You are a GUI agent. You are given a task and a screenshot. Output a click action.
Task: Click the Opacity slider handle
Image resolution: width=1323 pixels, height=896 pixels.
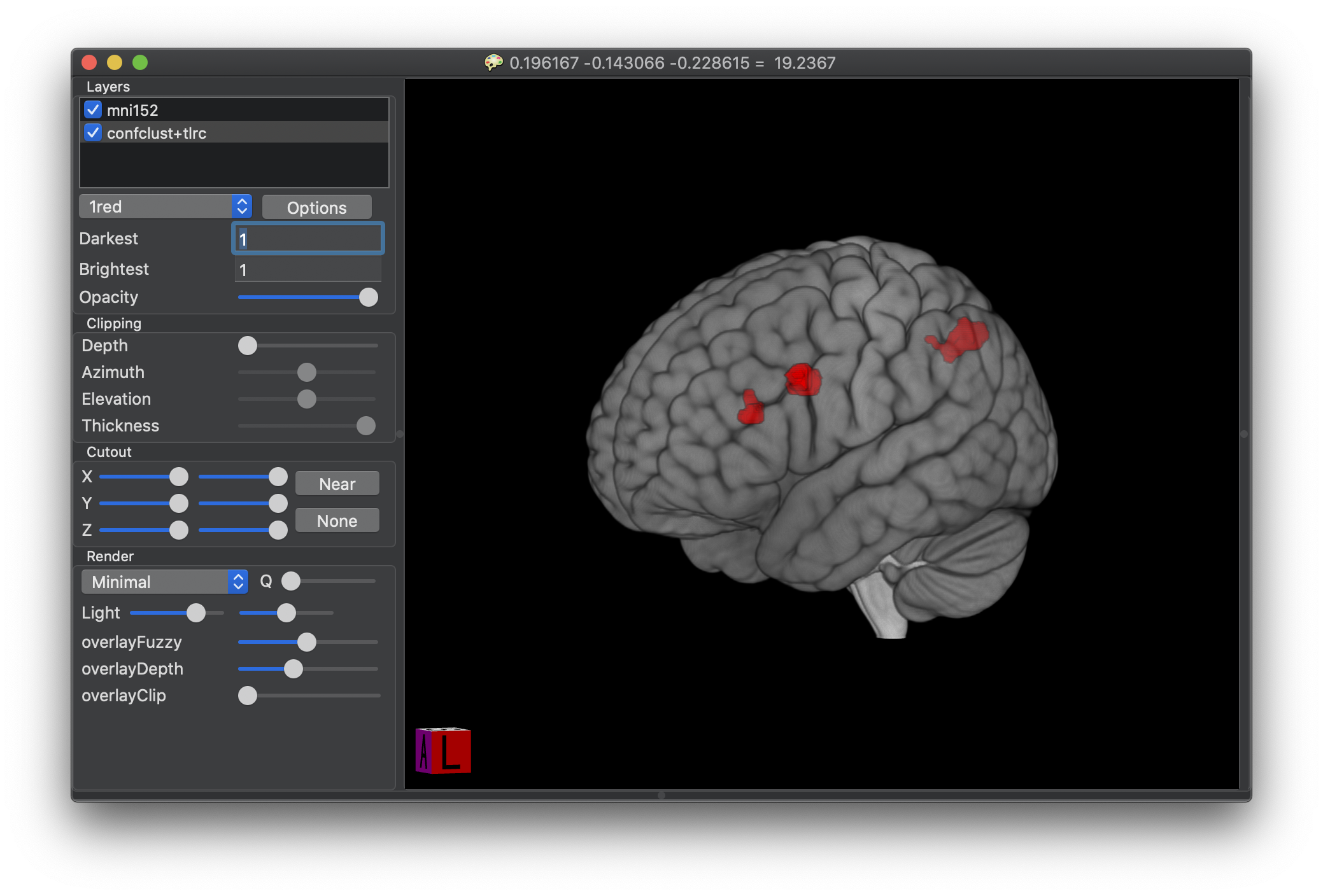pyautogui.click(x=368, y=297)
